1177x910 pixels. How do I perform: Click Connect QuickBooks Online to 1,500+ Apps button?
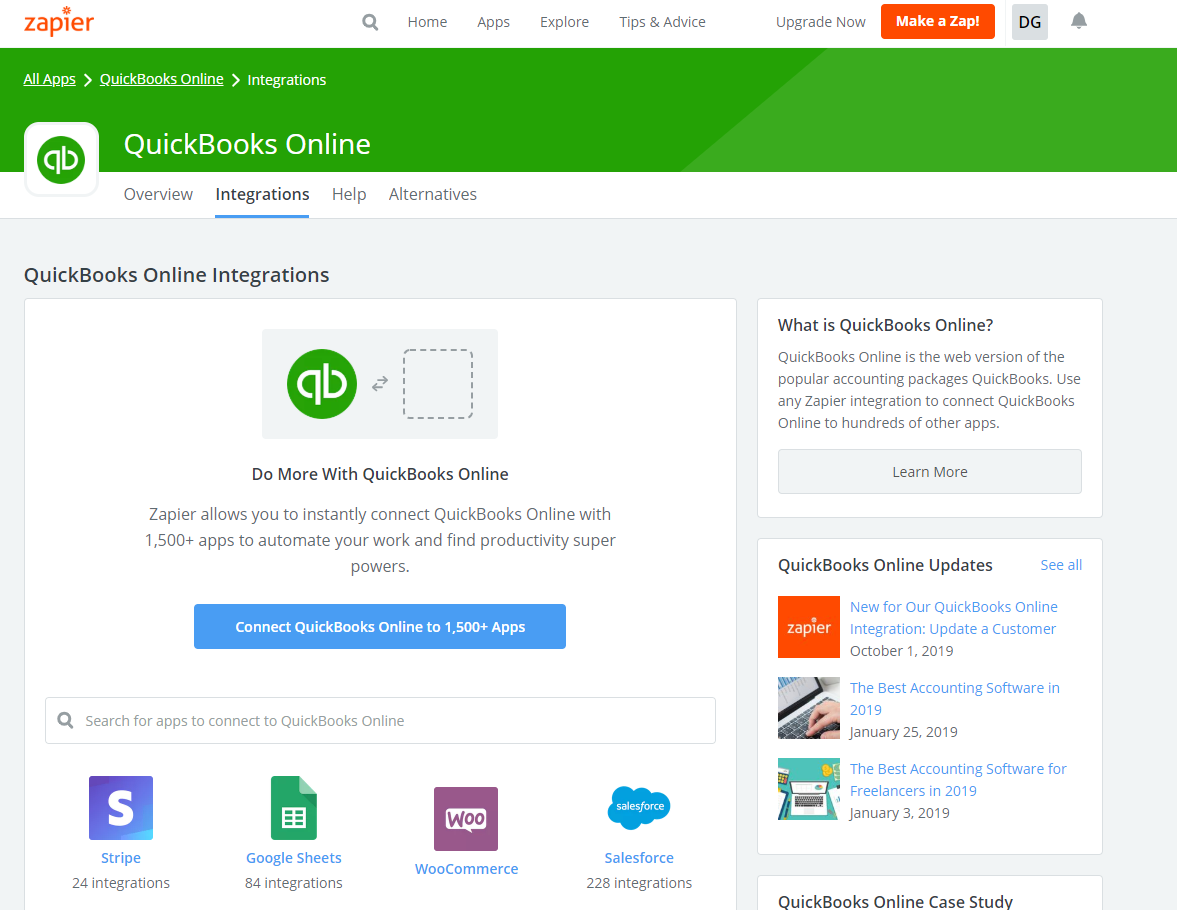click(x=380, y=626)
